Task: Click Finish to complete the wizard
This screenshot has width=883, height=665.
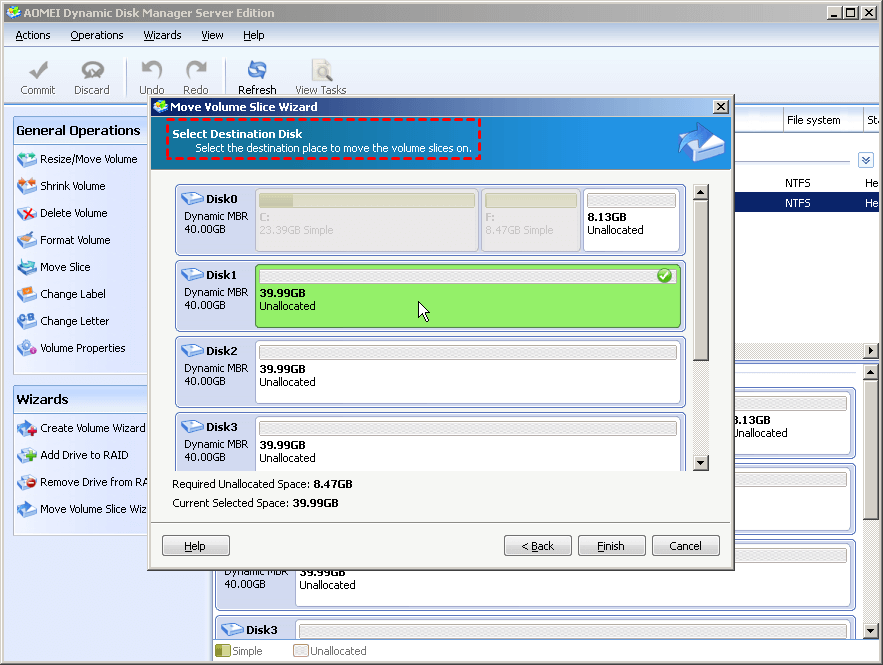Action: click(x=611, y=546)
